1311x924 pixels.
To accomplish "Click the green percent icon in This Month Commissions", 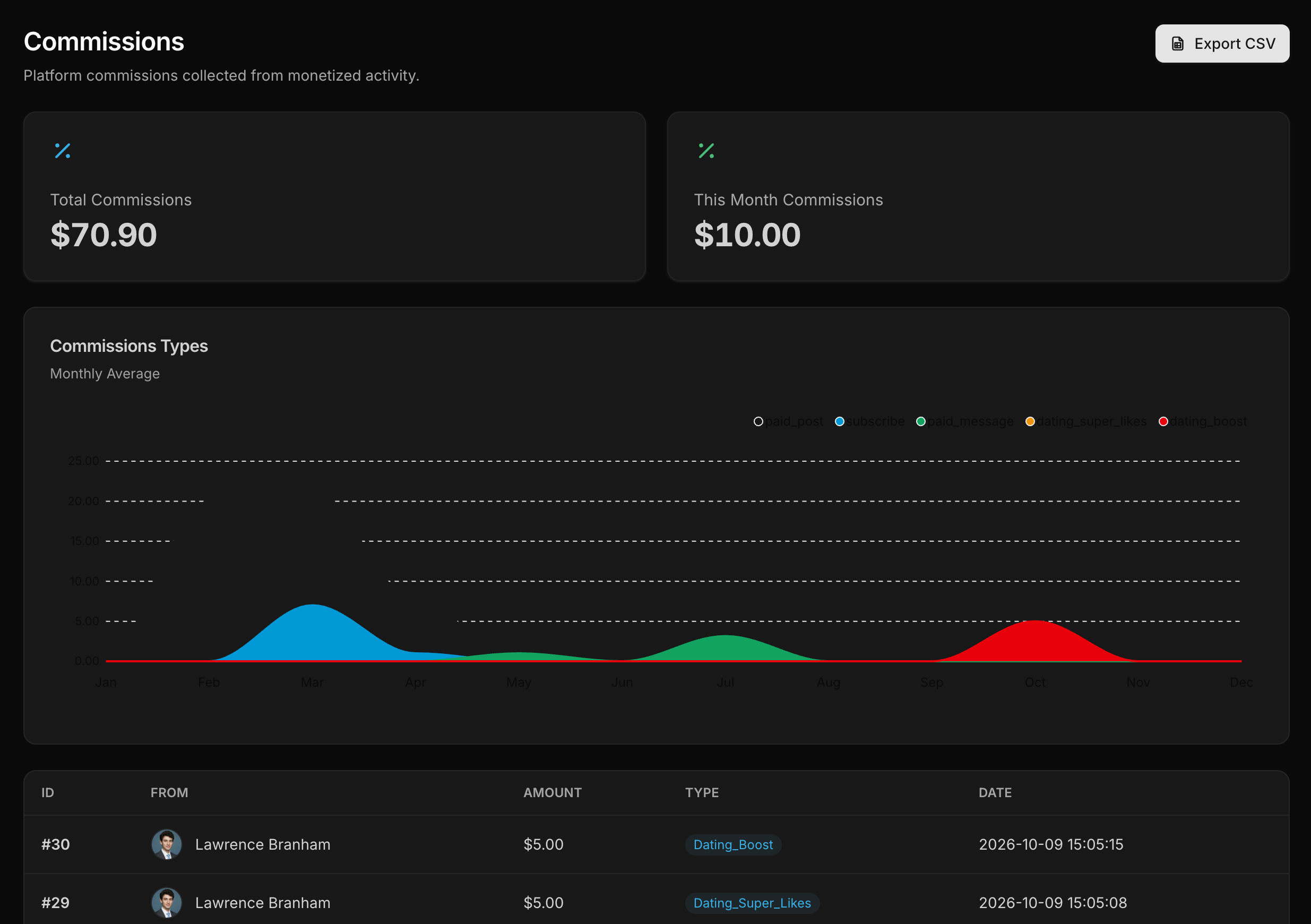I will [x=706, y=151].
